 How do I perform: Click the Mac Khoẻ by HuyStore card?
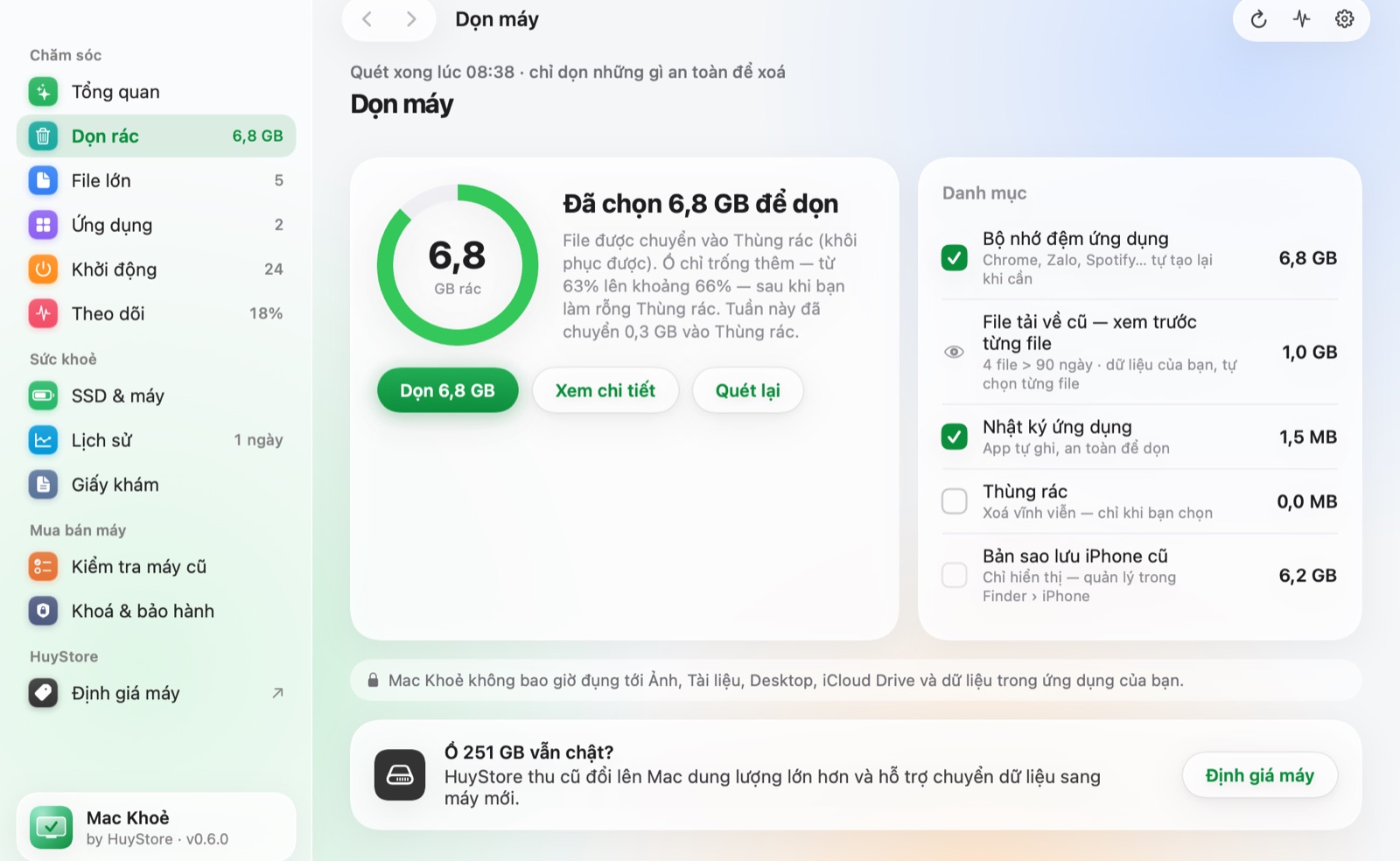pos(157,828)
